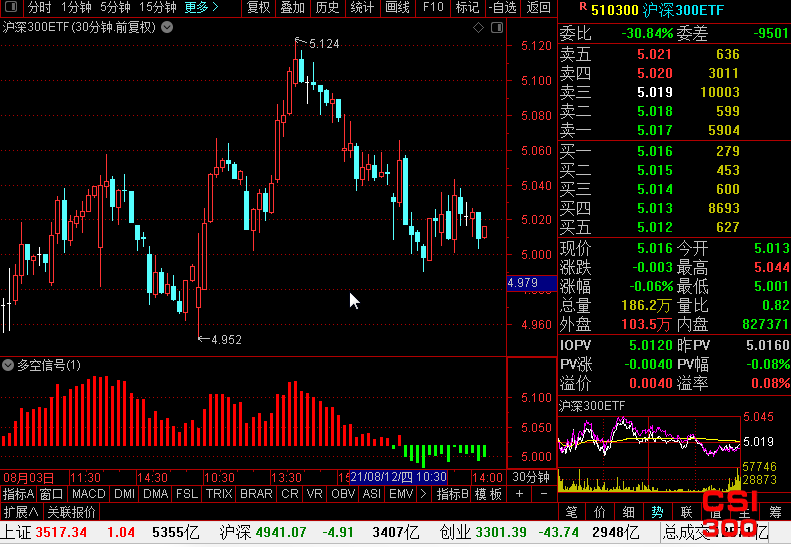Click the 上证 3517.34 index in status bar
Image resolution: width=791 pixels, height=547 pixels.
(x=43, y=532)
